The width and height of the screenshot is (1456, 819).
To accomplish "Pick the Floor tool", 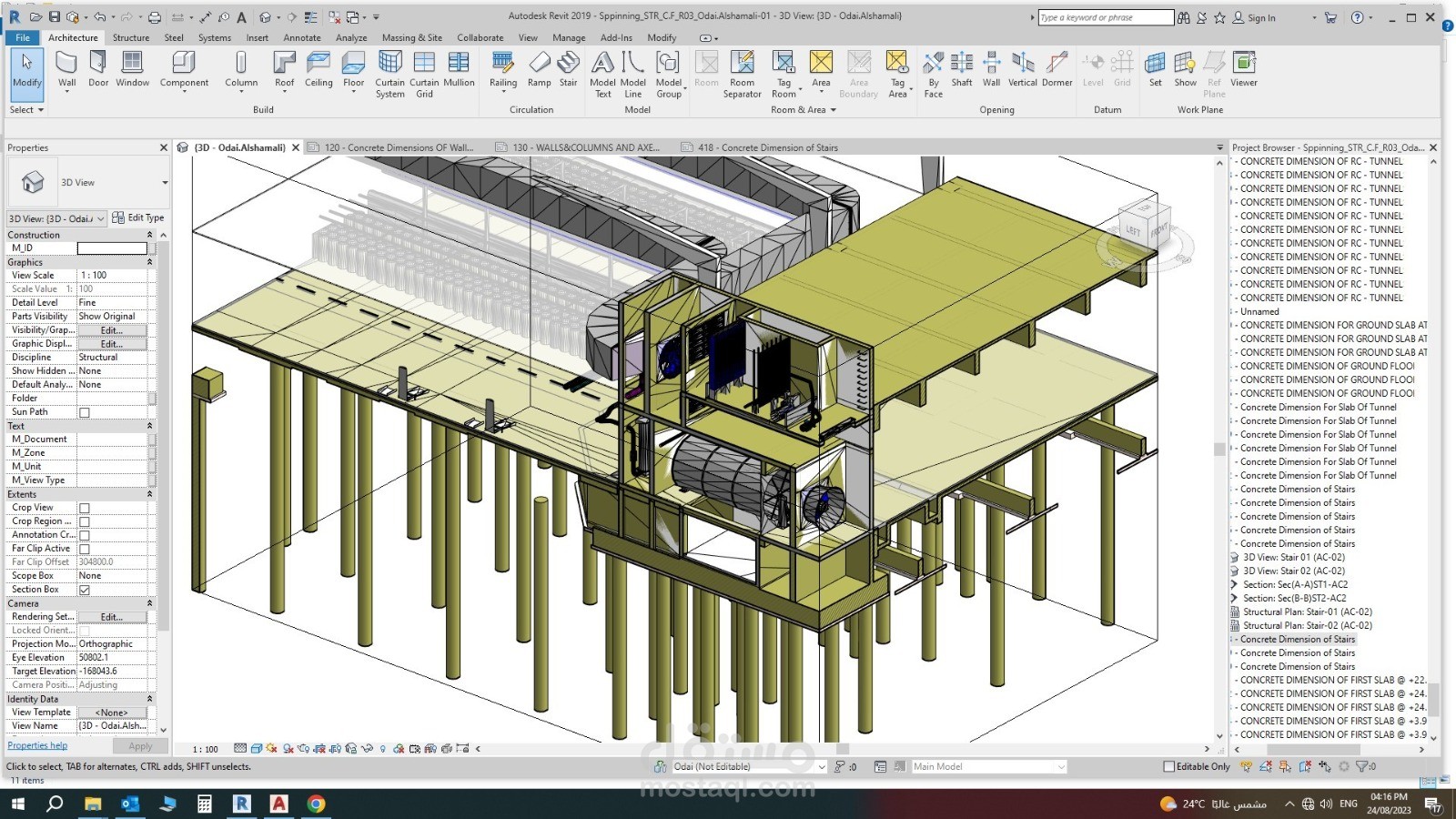I will (353, 71).
